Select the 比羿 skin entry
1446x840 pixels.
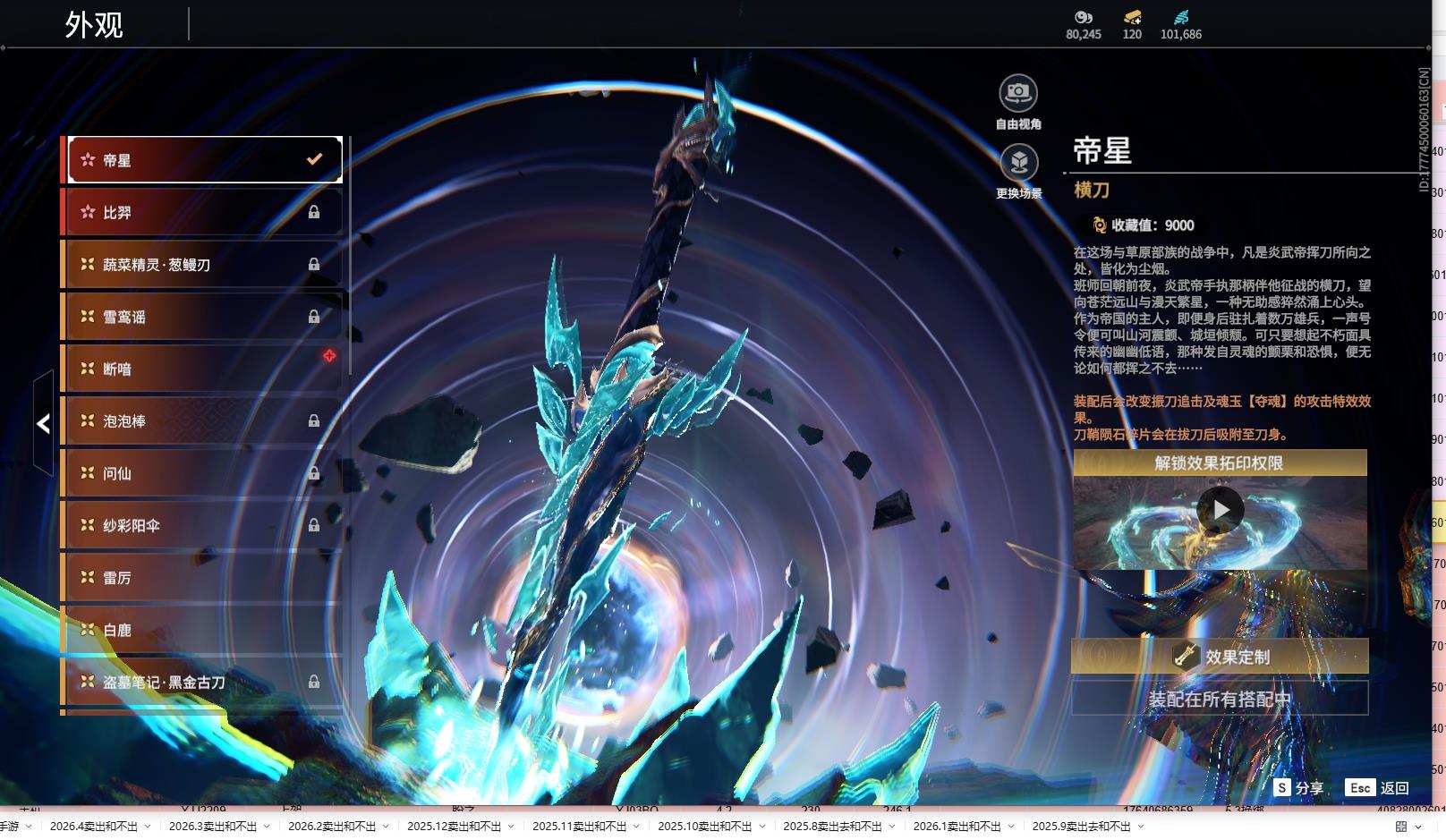click(204, 212)
